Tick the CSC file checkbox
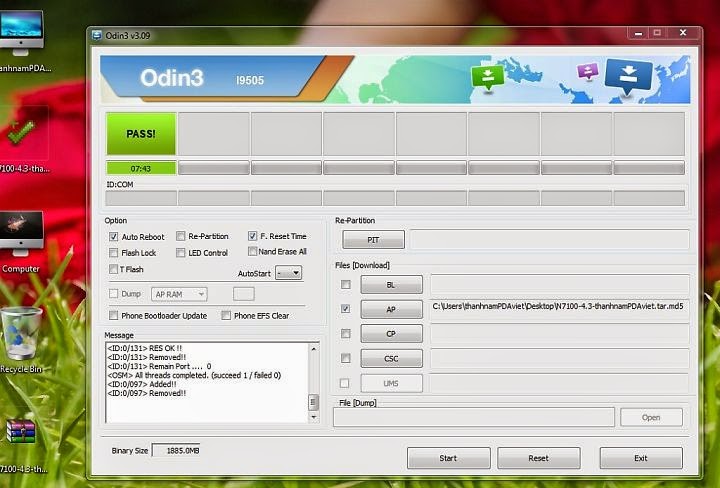 click(x=345, y=358)
